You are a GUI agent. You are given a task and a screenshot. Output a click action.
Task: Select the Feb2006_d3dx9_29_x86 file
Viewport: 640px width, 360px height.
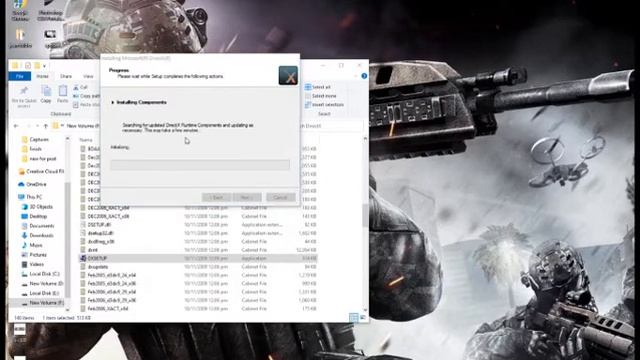click(x=198, y=300)
